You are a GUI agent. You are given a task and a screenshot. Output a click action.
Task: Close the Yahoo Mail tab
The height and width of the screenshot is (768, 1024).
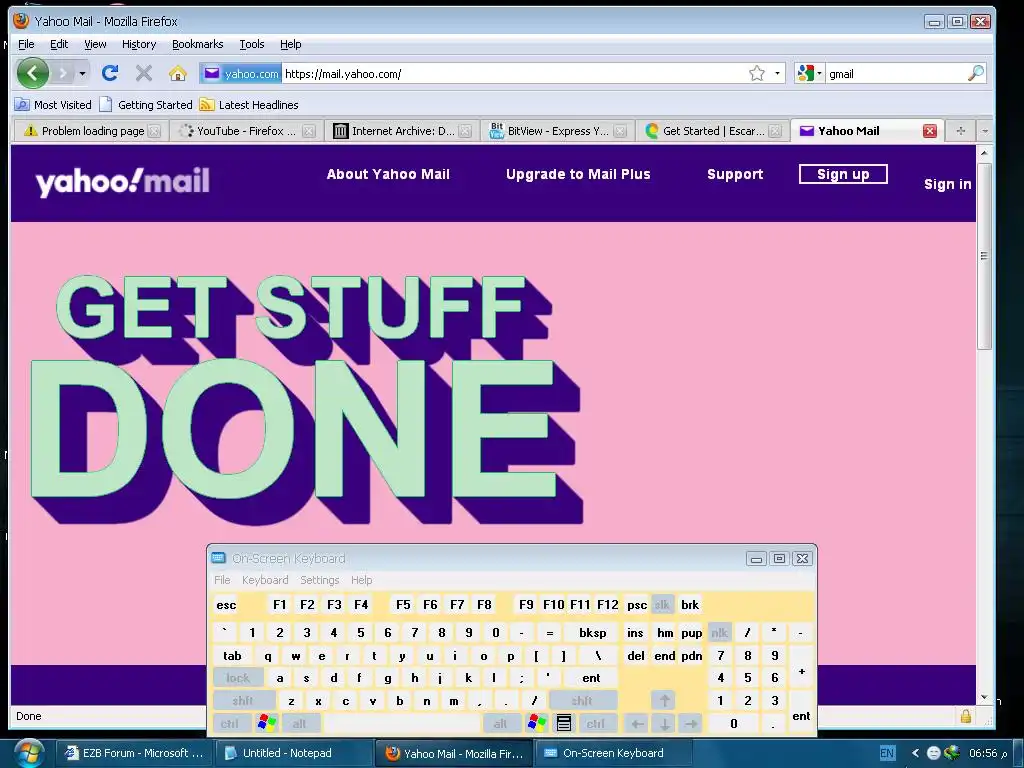[x=930, y=131]
